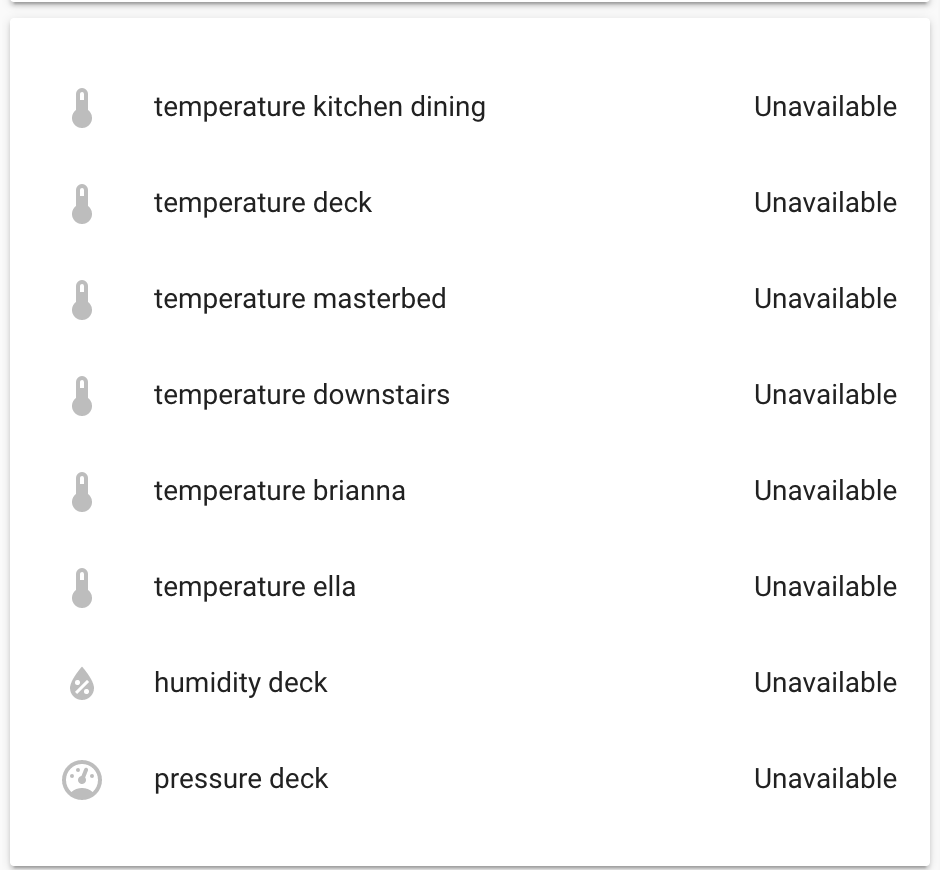The width and height of the screenshot is (940, 870).
Task: Select the temperature ella row
Action: pos(254,587)
